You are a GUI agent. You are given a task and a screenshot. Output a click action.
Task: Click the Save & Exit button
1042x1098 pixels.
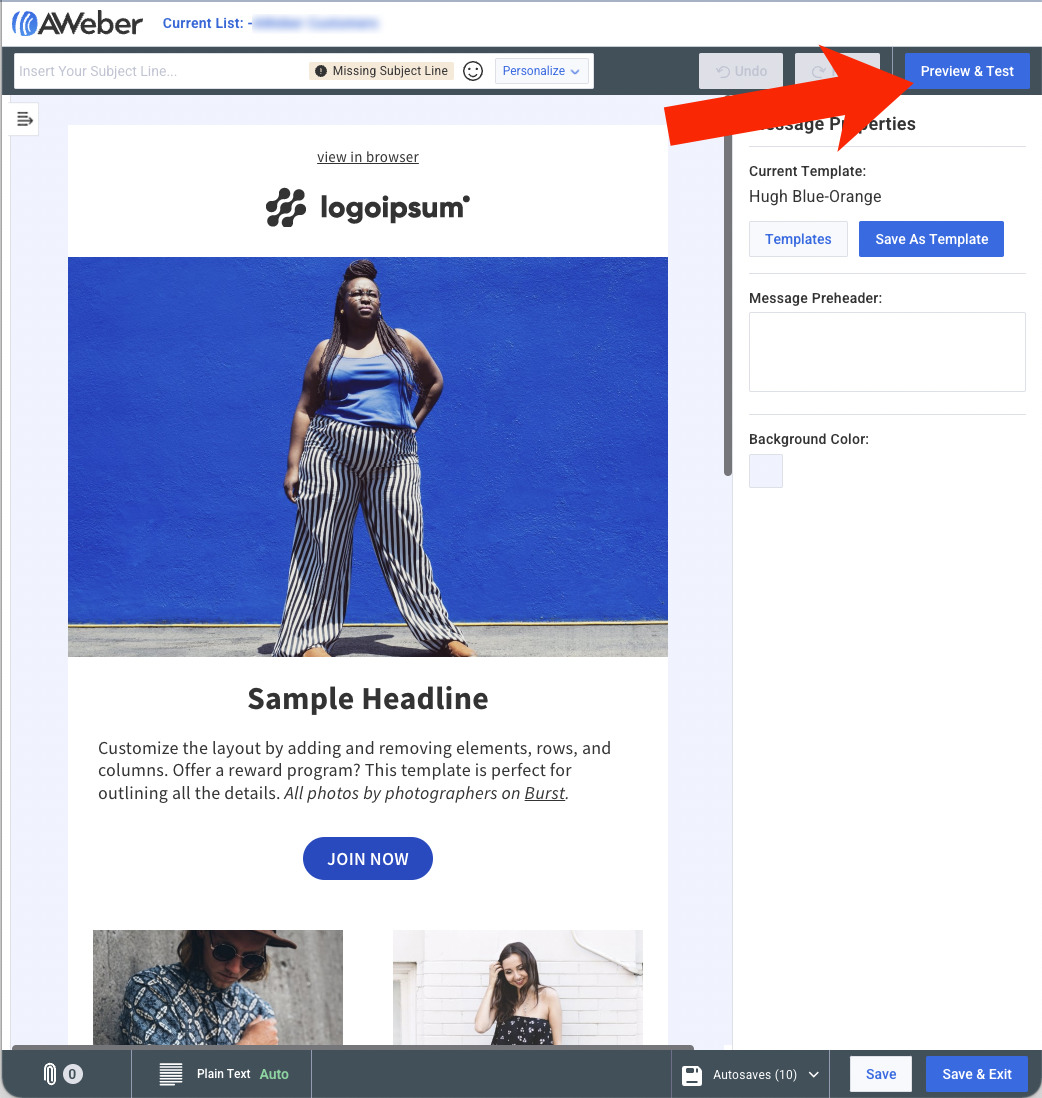pos(977,1073)
